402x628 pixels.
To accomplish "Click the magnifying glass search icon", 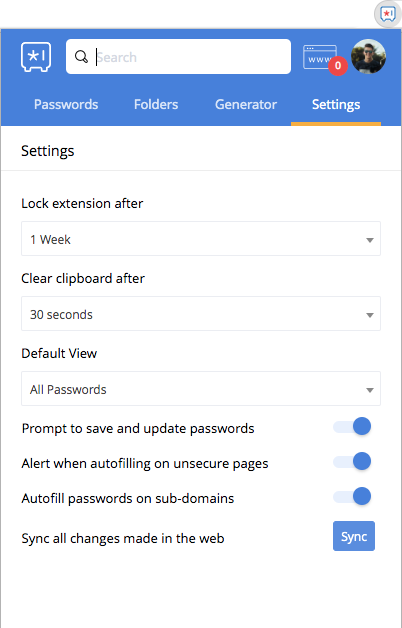I will coord(81,57).
